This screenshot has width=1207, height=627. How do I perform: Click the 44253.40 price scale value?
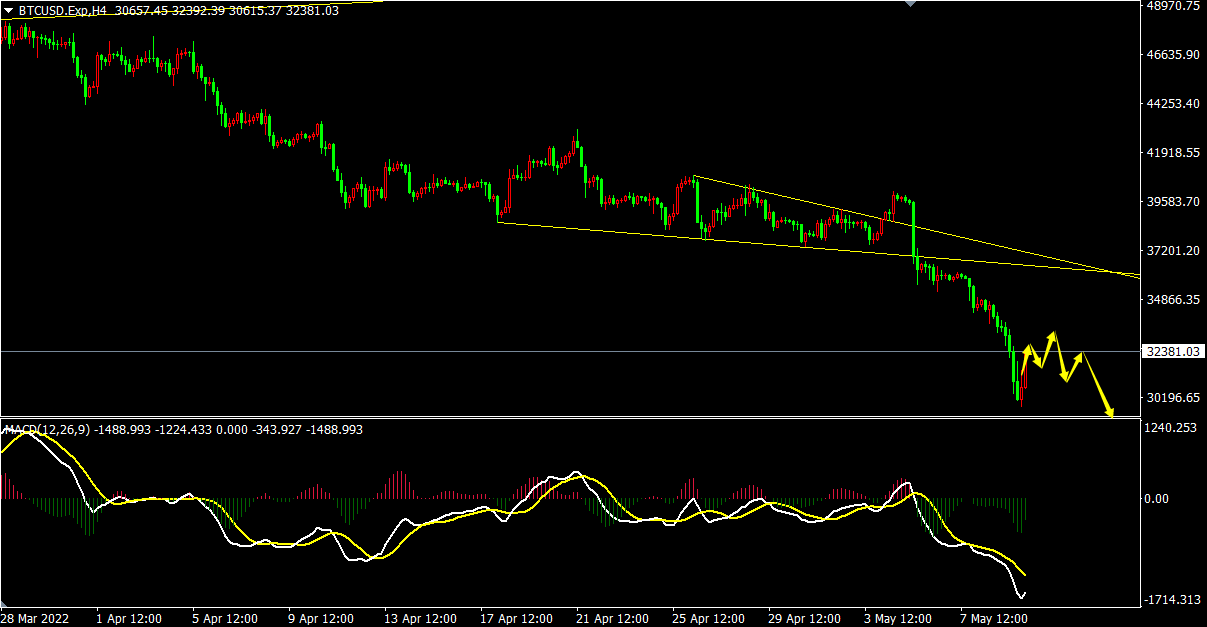click(1172, 104)
